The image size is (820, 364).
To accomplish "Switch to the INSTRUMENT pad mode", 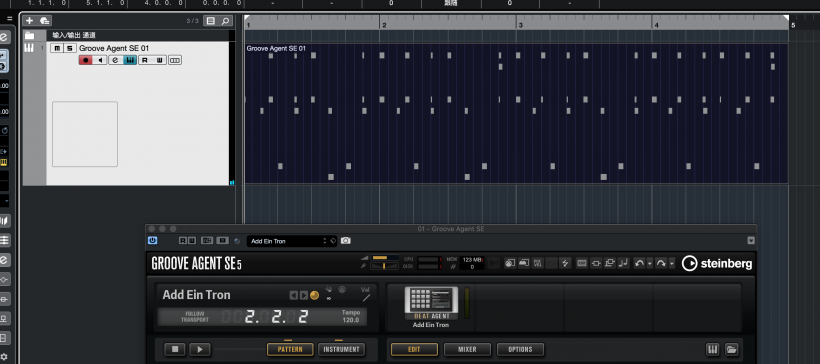I will coord(341,349).
